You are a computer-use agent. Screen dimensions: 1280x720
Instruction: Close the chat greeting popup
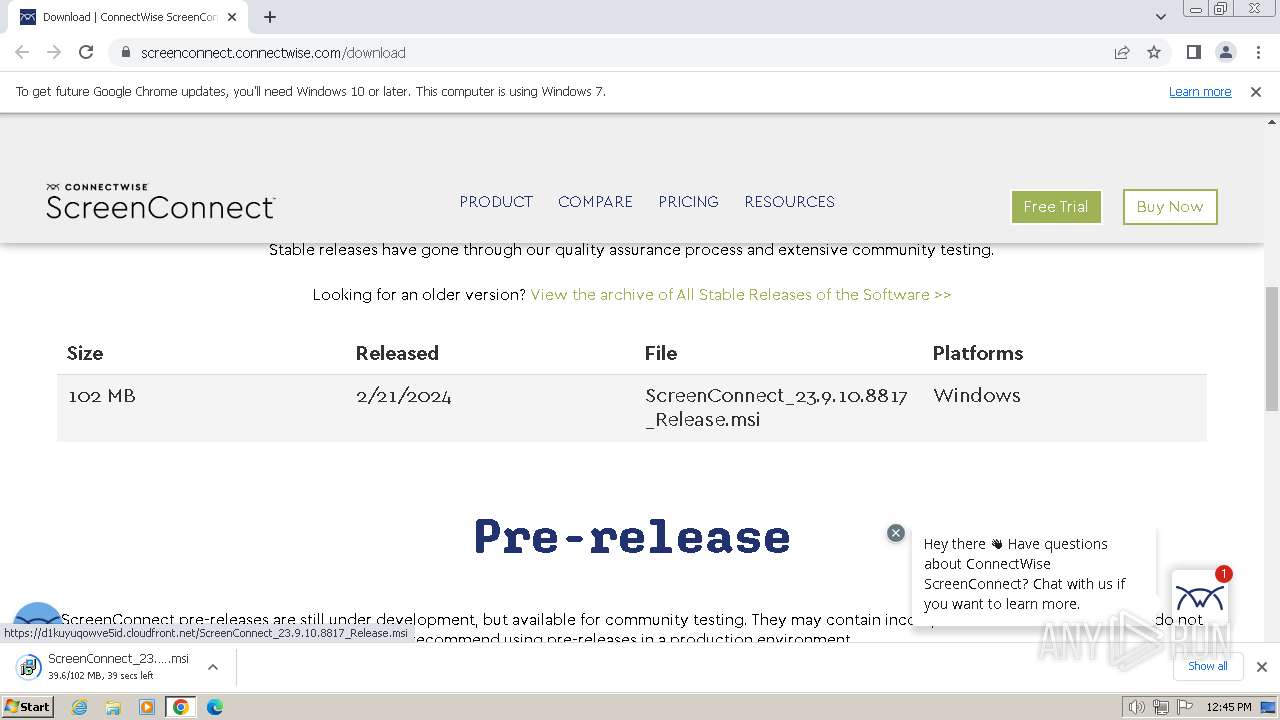896,533
